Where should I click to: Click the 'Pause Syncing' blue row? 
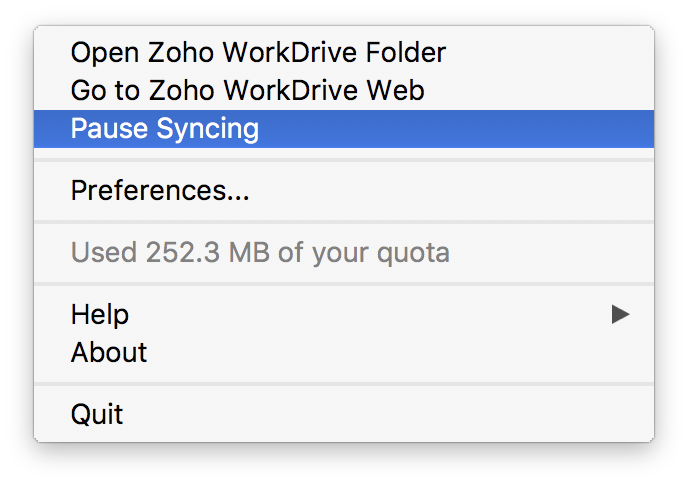click(x=343, y=129)
